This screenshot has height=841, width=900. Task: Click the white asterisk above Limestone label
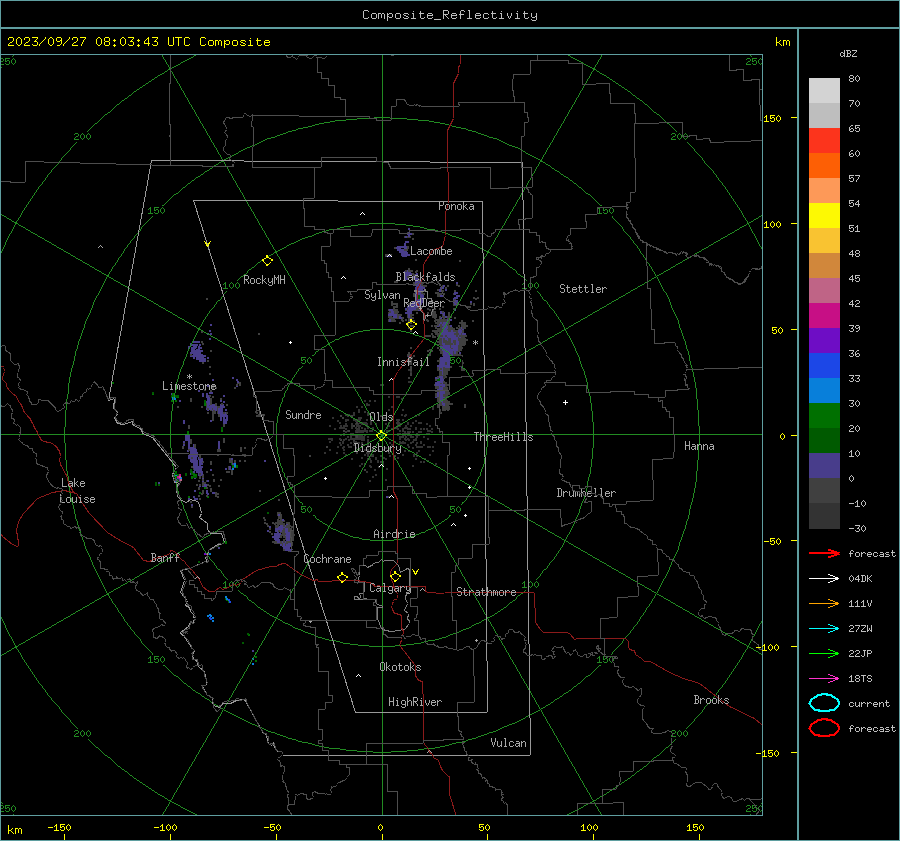[189, 377]
